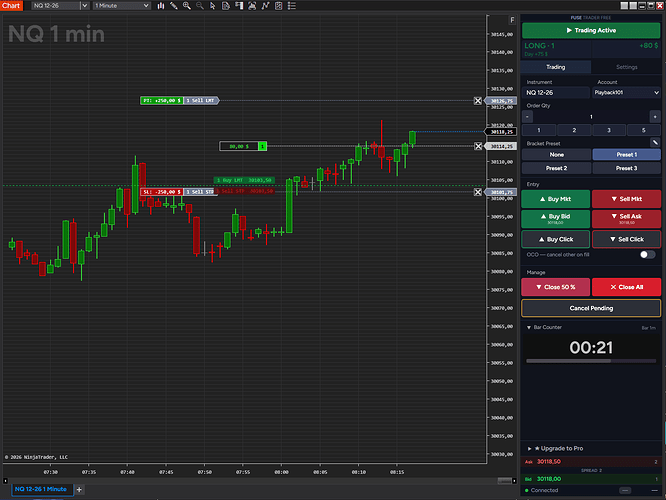Click the Zoom In magnifier icon
This screenshot has width=666, height=500.
tap(186, 6)
